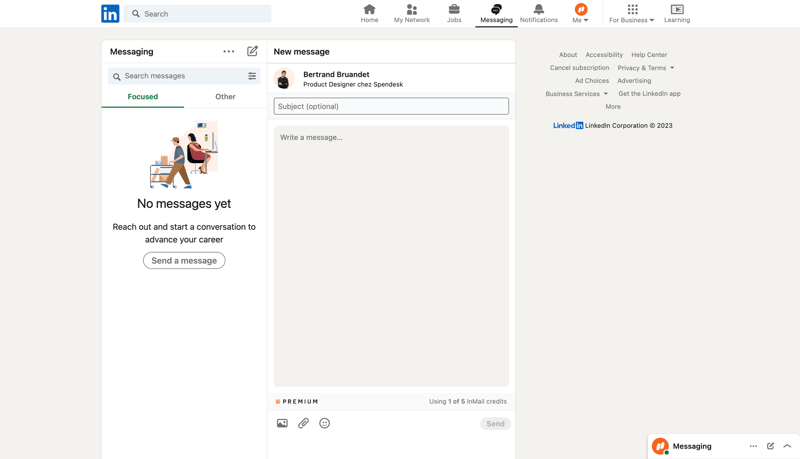
Task: Click the Write a message text area
Action: [391, 256]
